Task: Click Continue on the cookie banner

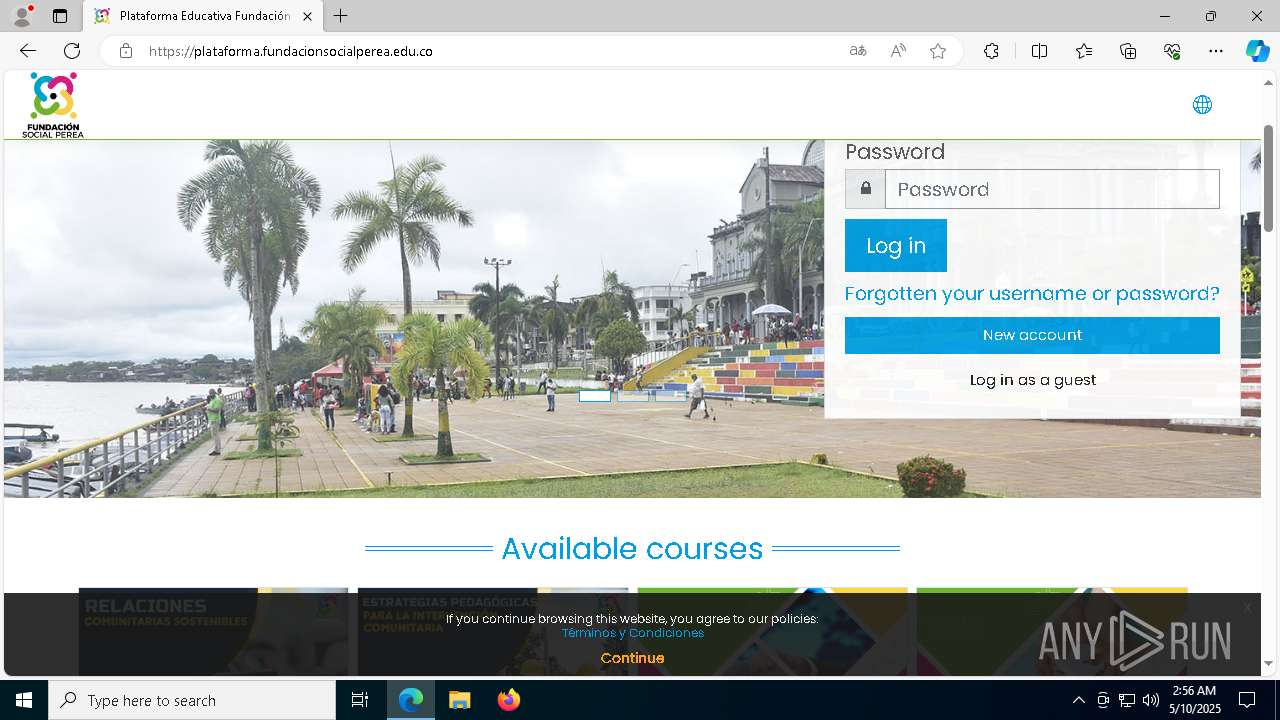Action: 632,658
